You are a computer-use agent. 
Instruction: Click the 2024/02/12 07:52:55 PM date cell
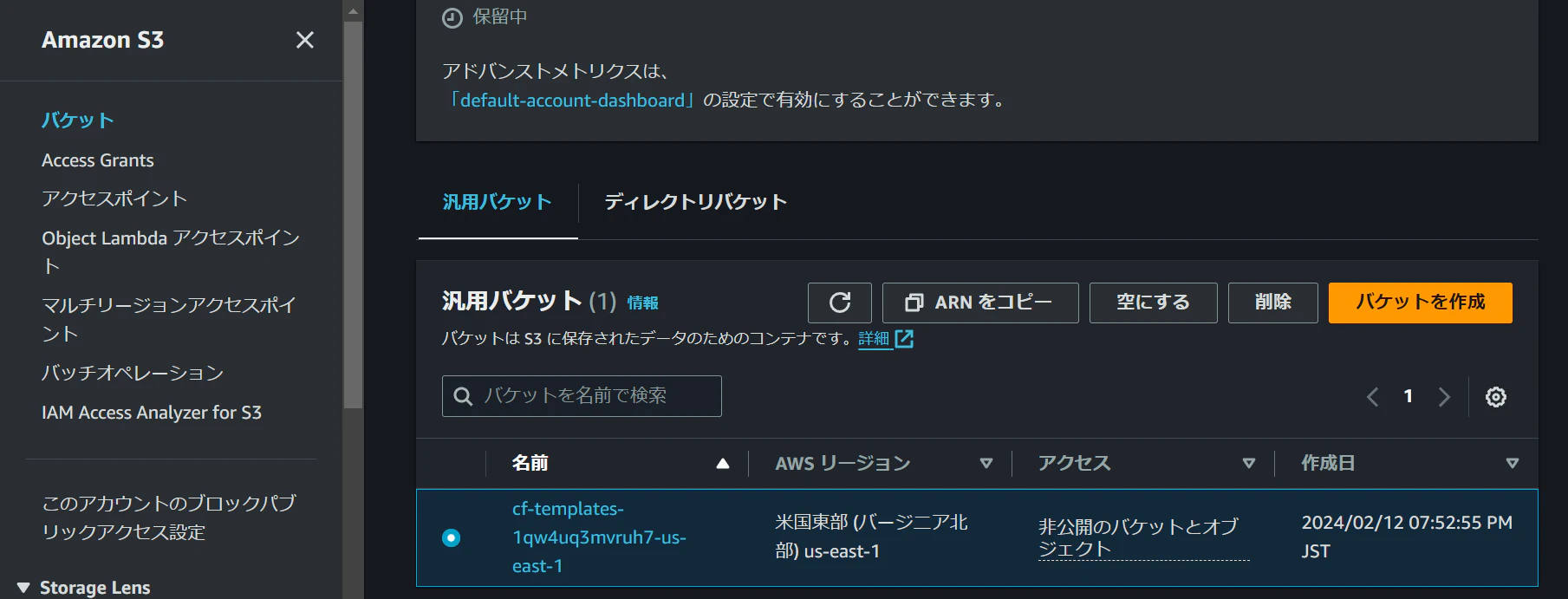[x=1407, y=537]
